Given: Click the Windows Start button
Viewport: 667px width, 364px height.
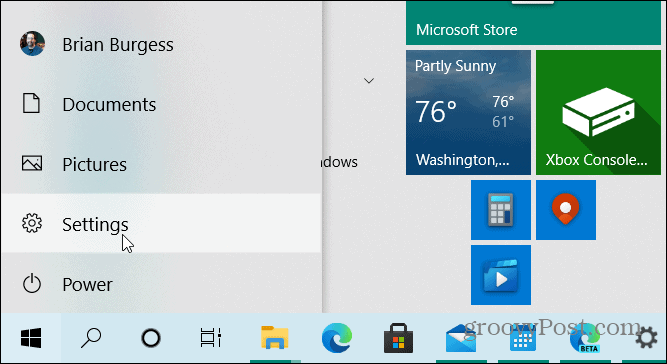Looking at the screenshot, I should tap(31, 338).
